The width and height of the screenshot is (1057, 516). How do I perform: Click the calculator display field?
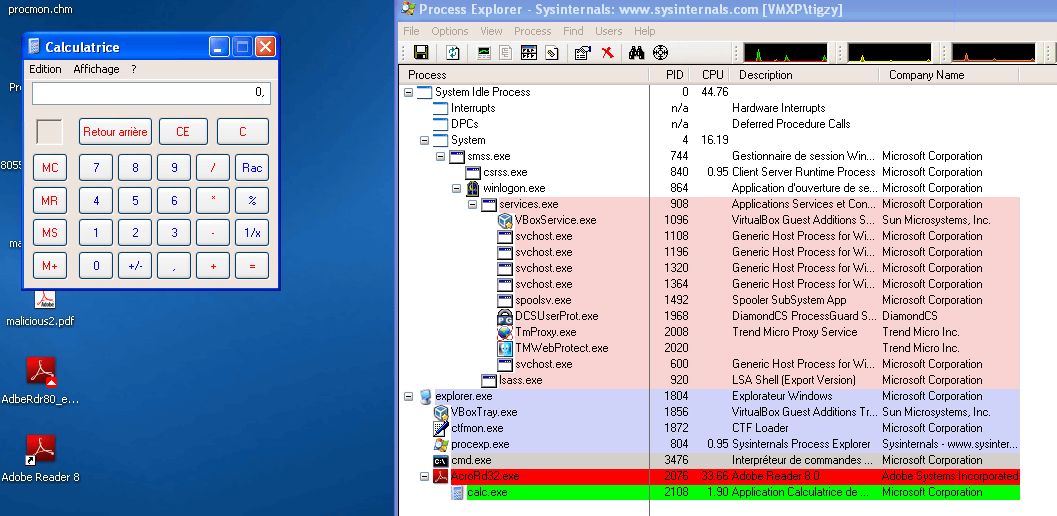point(151,93)
